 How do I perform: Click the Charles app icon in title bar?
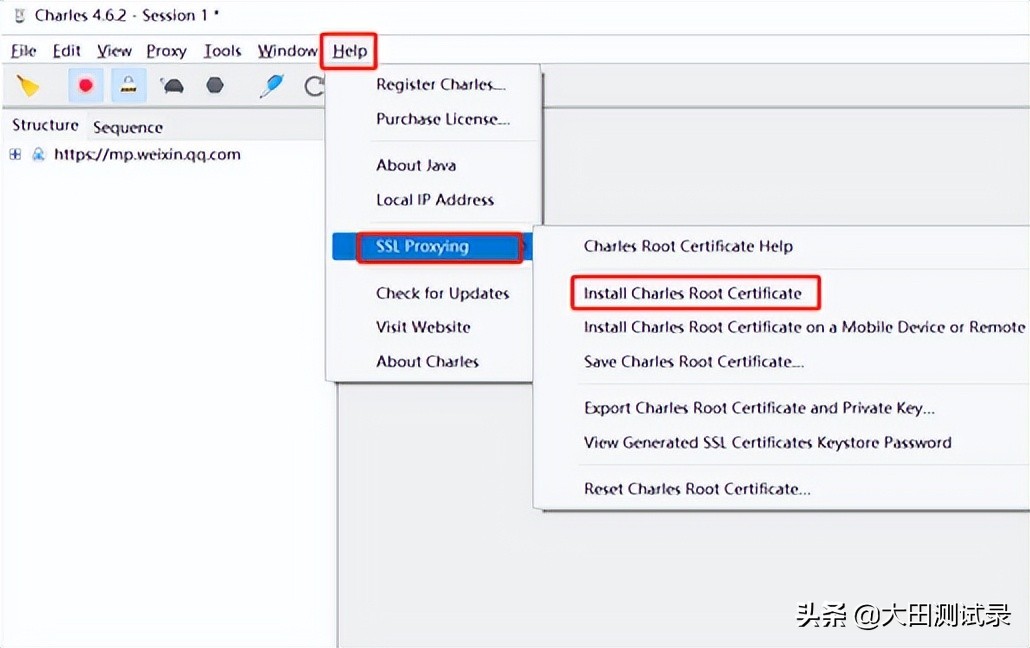tap(20, 15)
